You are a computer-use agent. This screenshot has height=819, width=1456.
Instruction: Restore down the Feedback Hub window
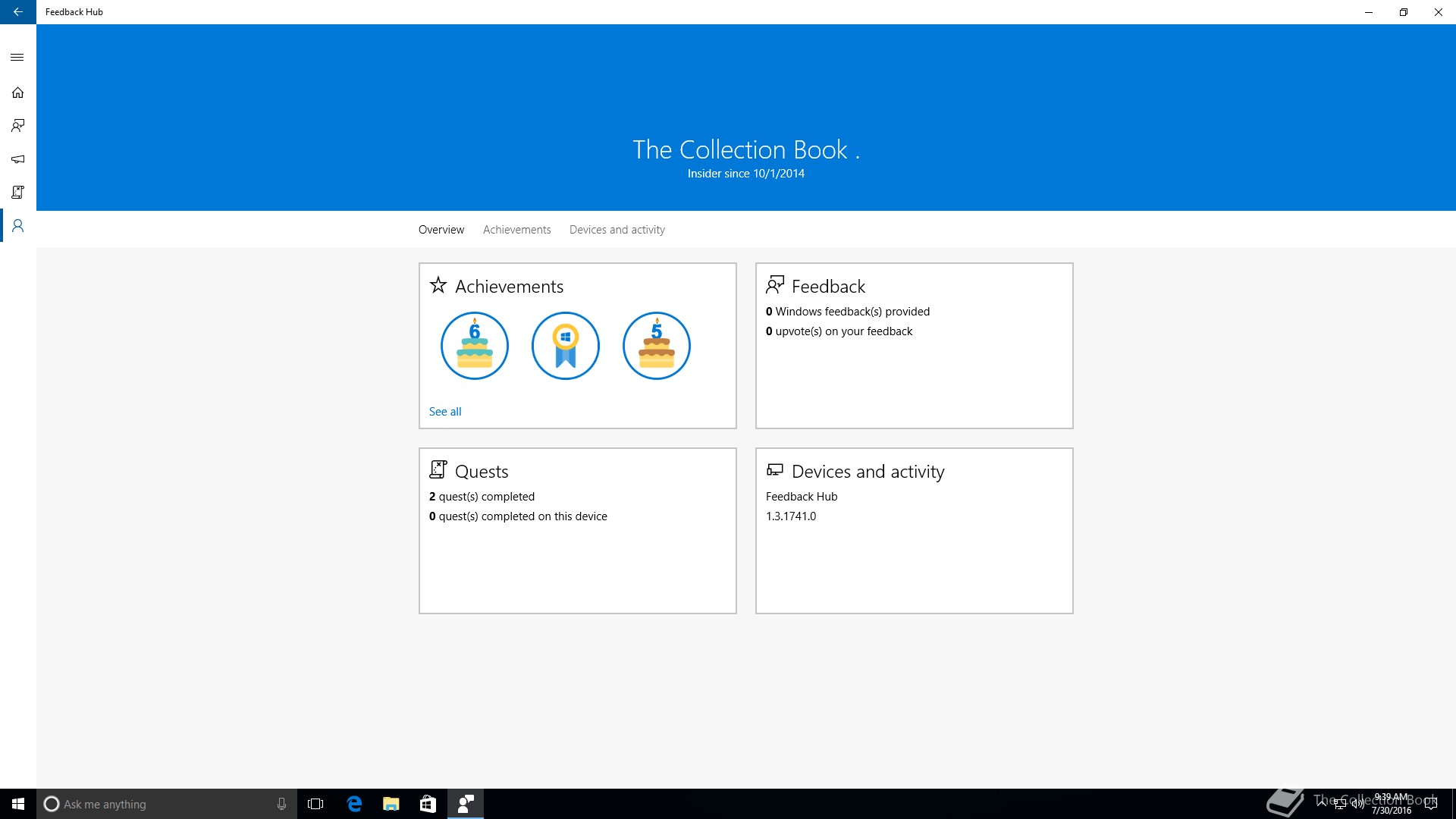pos(1404,12)
